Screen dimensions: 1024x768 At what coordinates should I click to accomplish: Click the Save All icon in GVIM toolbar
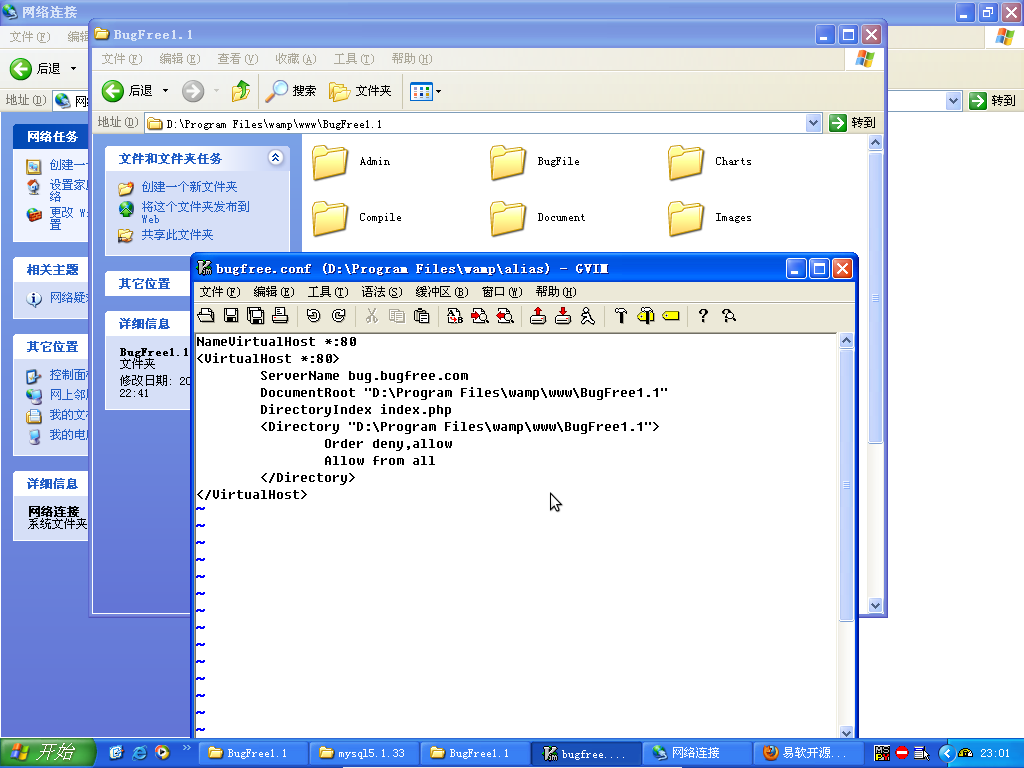click(x=255, y=316)
